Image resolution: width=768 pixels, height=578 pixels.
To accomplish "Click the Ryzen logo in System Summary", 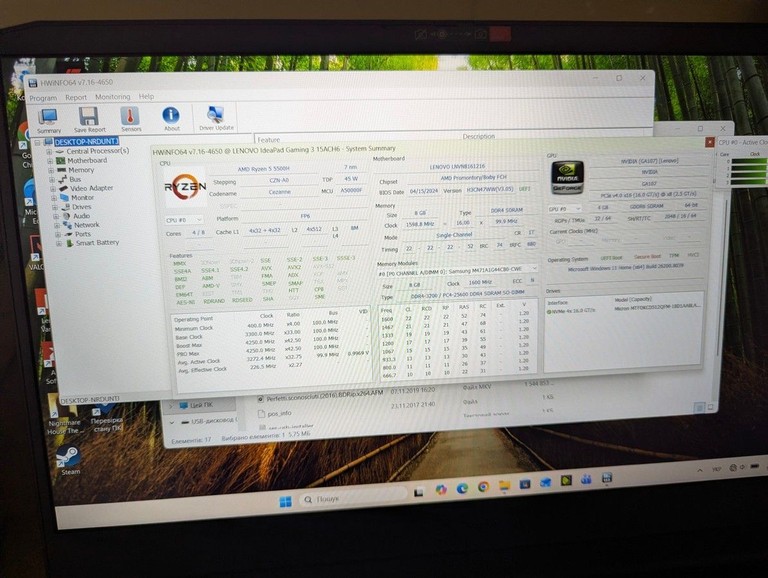I will [x=185, y=187].
